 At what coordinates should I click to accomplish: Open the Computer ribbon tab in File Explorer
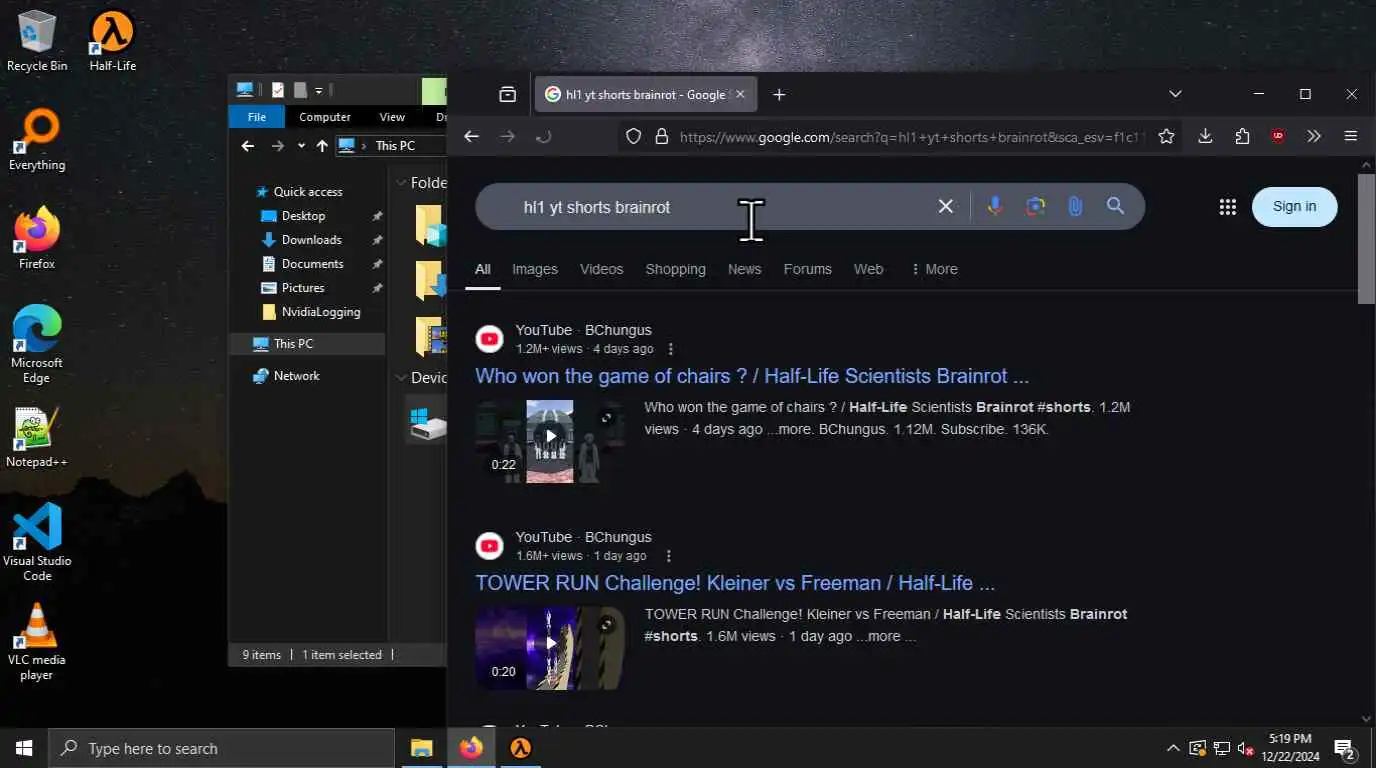pyautogui.click(x=325, y=117)
